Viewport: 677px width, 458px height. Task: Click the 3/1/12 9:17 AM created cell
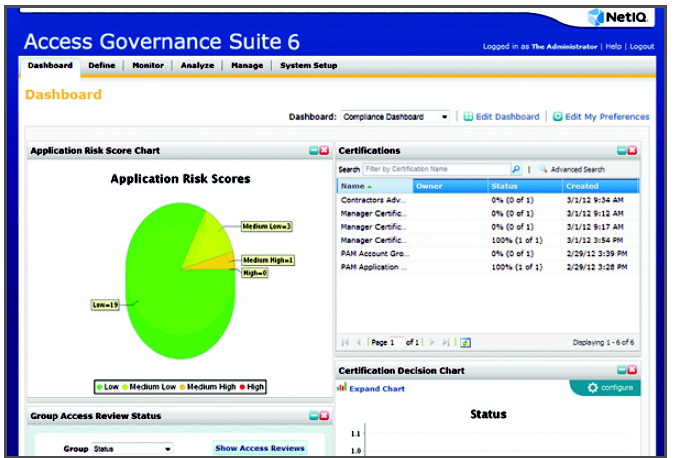[x=595, y=227]
